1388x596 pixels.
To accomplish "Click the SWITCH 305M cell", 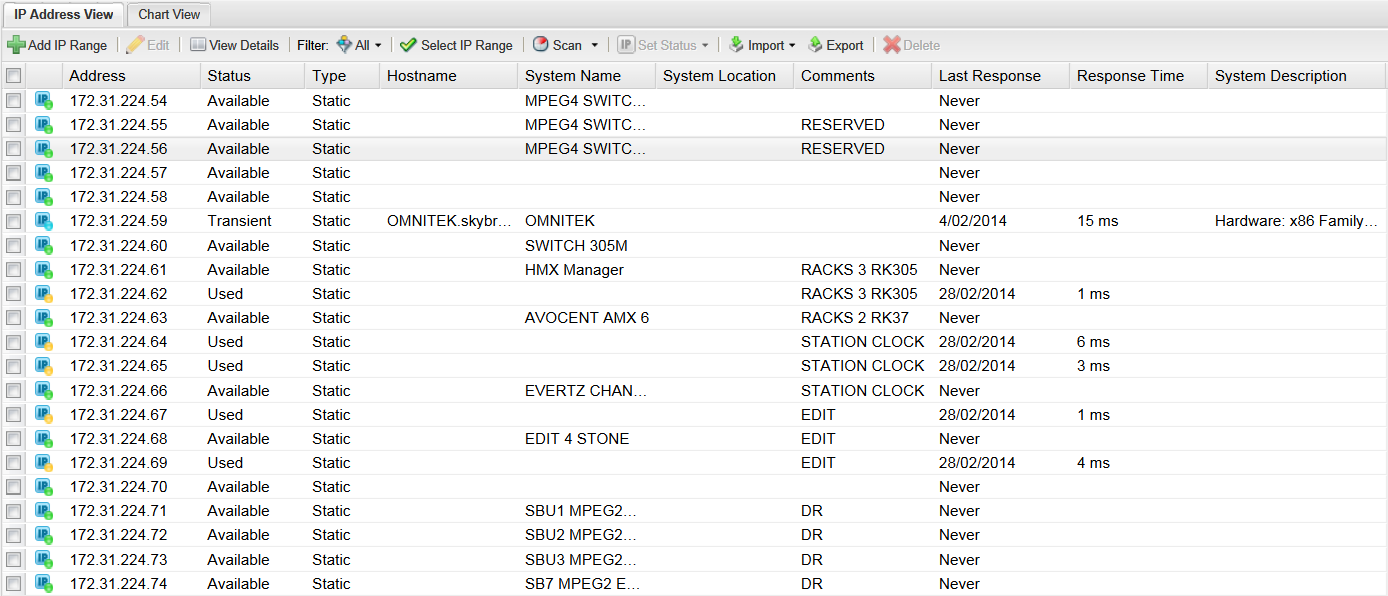I will (x=576, y=246).
